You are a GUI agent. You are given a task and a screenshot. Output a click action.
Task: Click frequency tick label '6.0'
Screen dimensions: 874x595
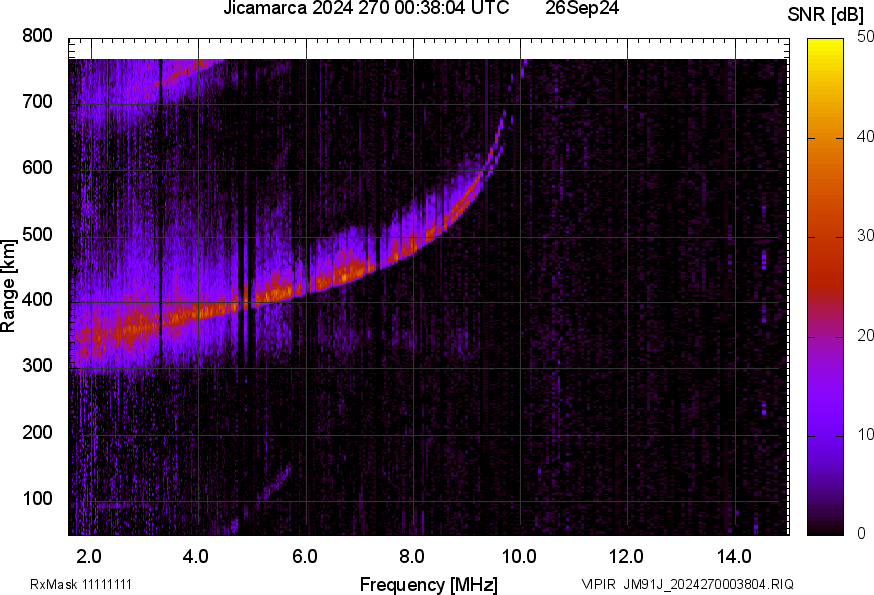tap(305, 557)
